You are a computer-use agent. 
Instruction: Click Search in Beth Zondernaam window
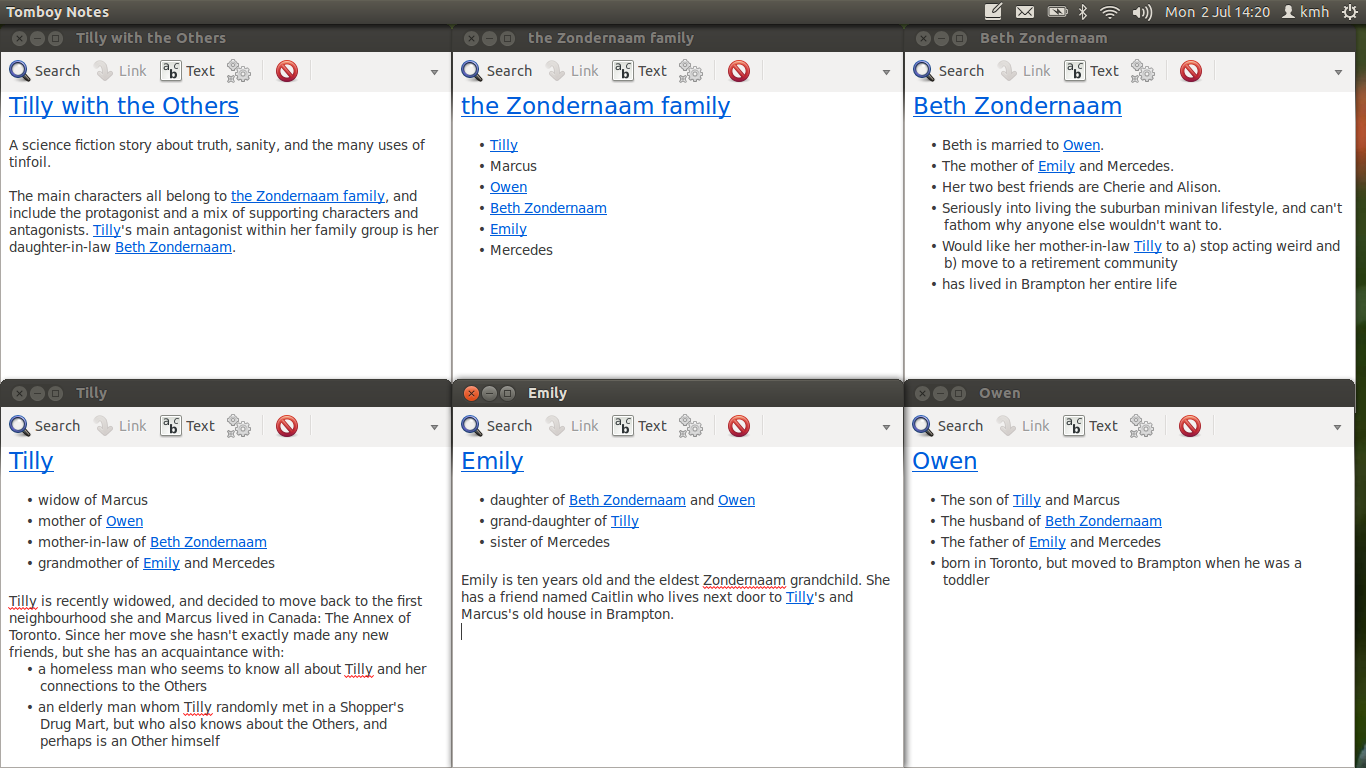(948, 71)
